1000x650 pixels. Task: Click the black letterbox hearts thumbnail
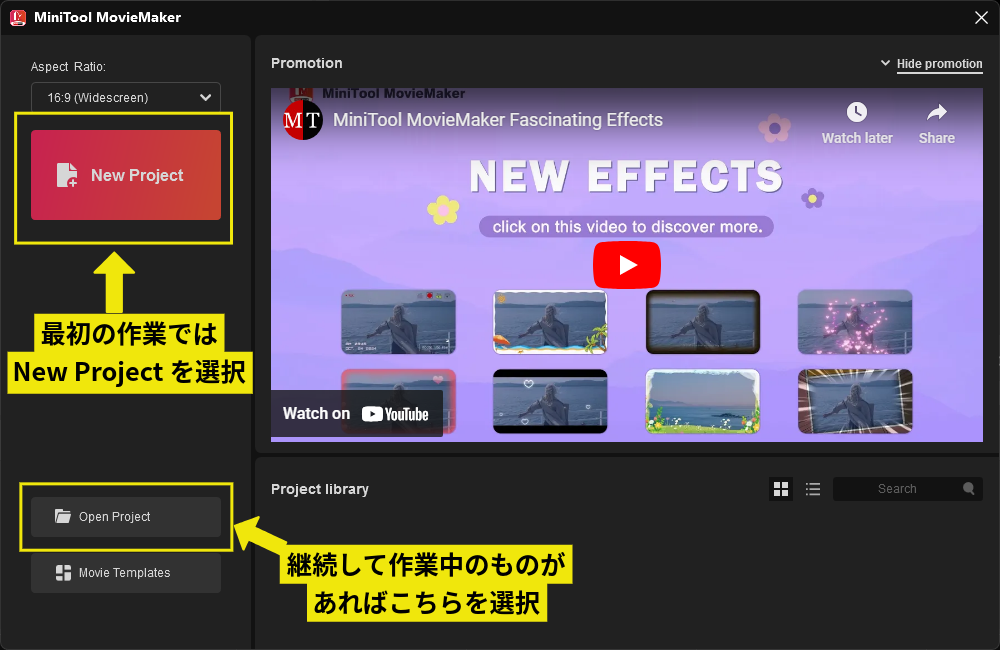[550, 401]
